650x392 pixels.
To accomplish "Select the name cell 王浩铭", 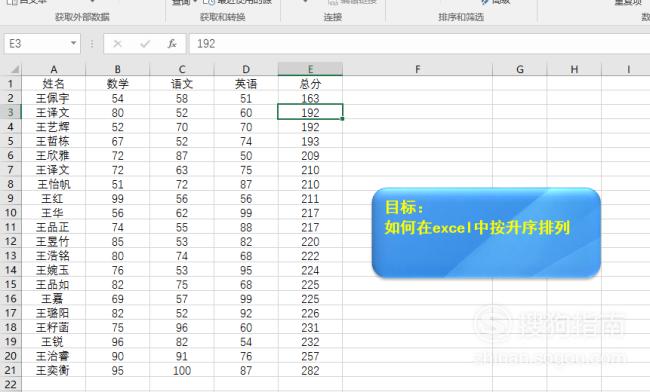I will (53, 256).
